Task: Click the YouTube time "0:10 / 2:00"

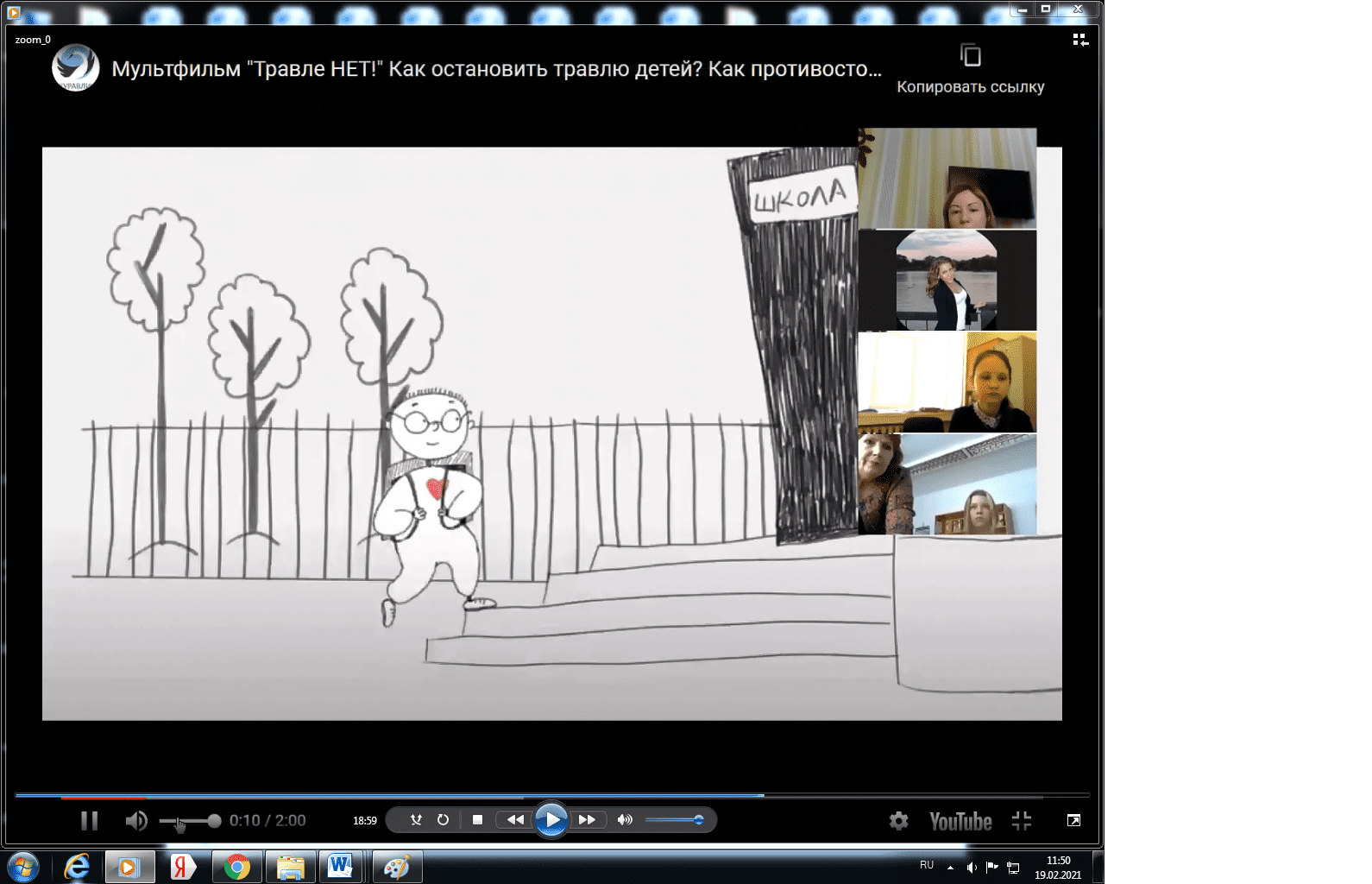Action: tap(267, 821)
